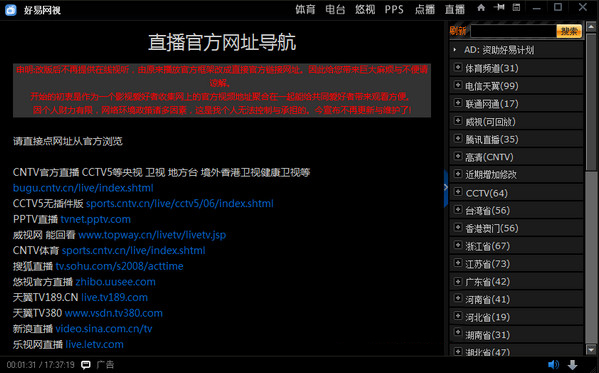Click the channel list vertical scrollbar
Screen dimensions: 599x373
tap(591, 187)
